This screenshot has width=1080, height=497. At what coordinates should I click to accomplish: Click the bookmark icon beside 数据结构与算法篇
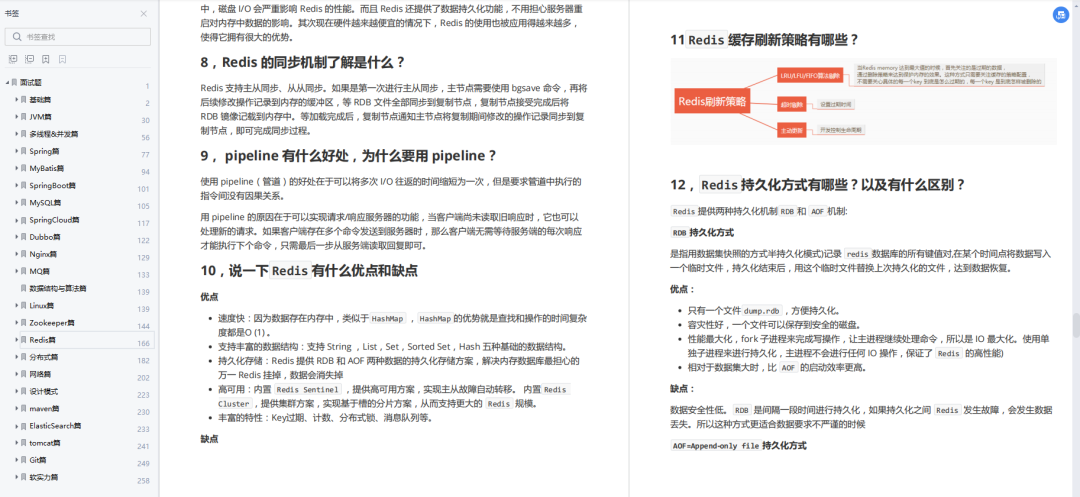tap(24, 288)
